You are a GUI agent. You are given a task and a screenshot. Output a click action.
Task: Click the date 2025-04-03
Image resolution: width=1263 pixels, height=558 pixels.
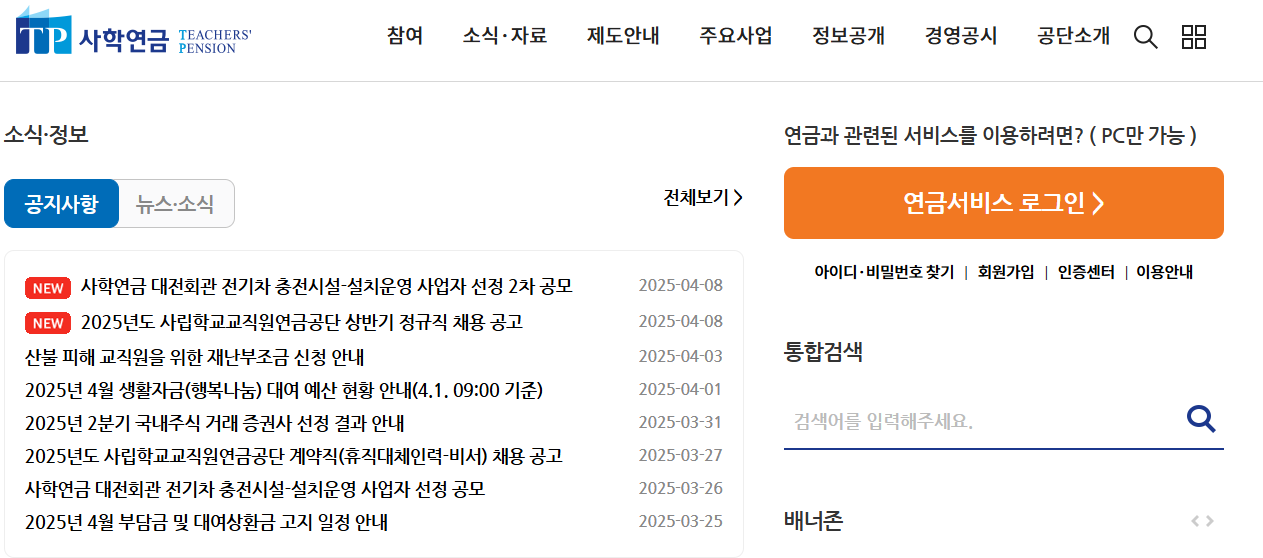coord(680,356)
